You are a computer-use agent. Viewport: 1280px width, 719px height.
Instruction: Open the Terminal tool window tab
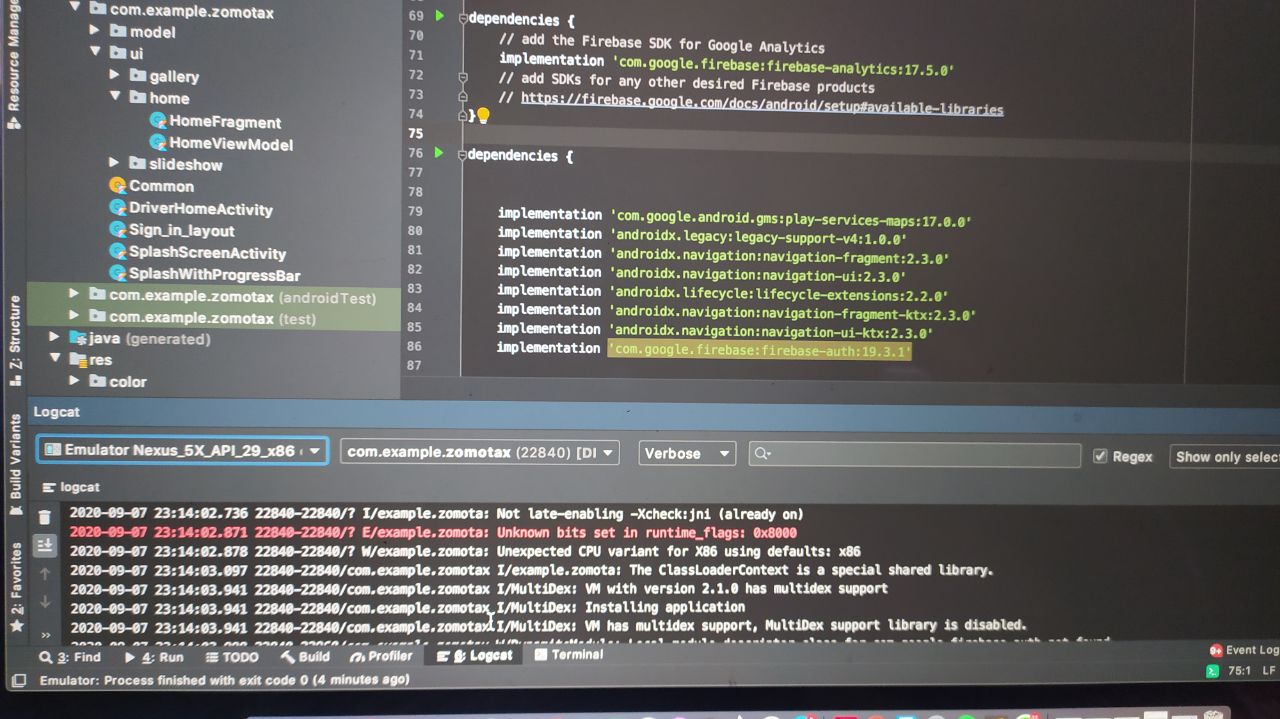(x=569, y=654)
